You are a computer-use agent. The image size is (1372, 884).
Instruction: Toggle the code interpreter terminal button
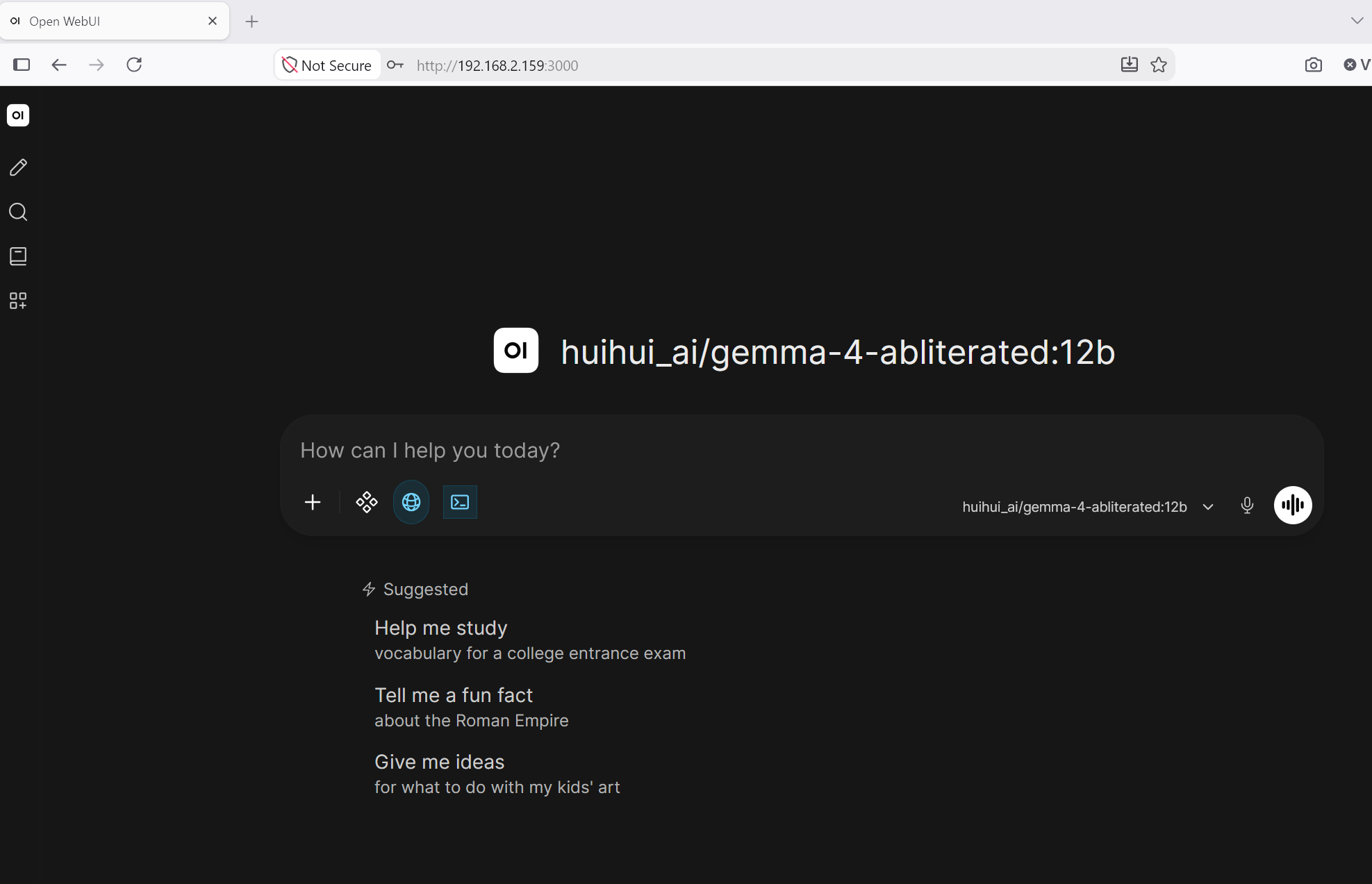460,502
